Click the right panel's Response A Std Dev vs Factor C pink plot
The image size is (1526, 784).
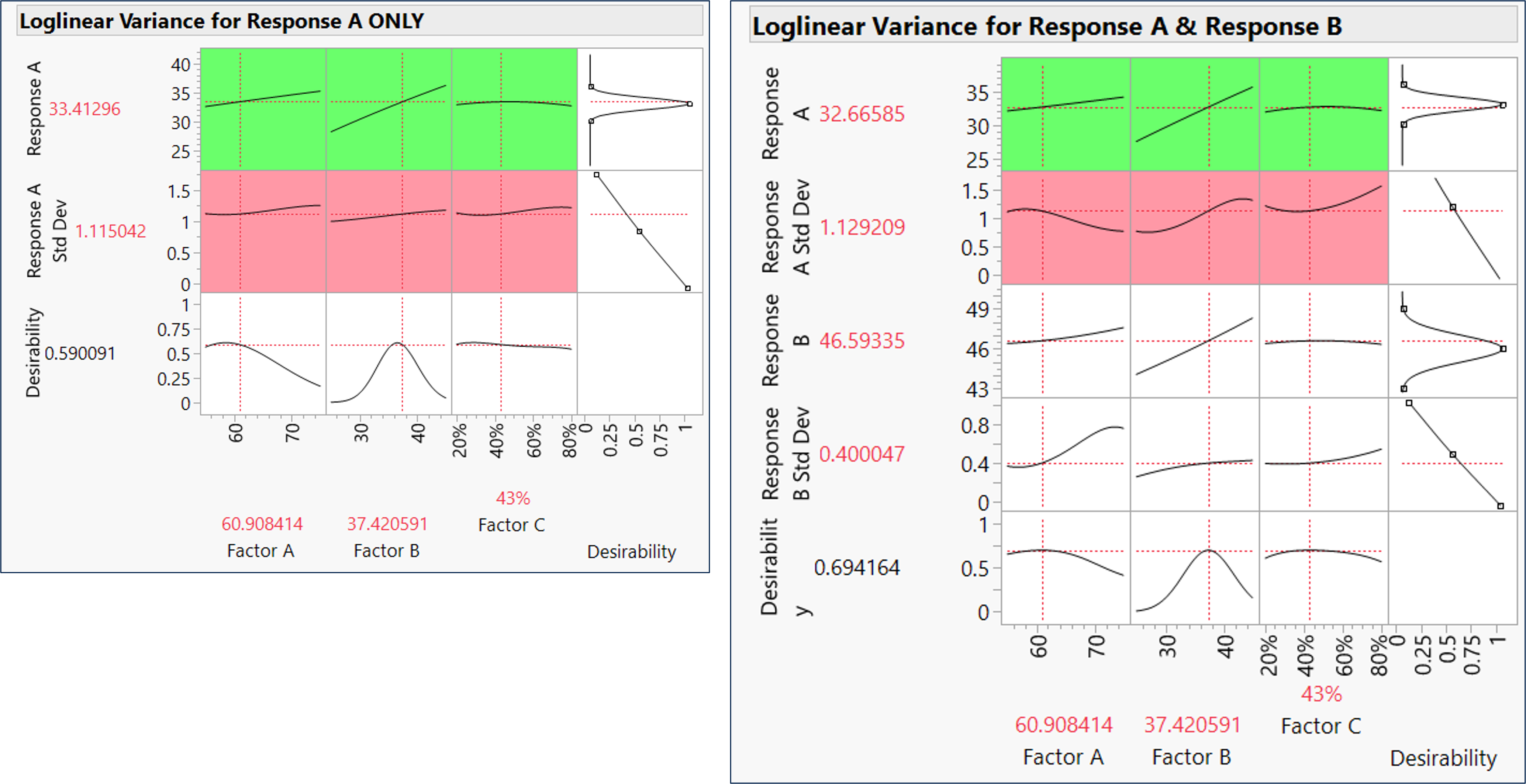coord(1323,228)
